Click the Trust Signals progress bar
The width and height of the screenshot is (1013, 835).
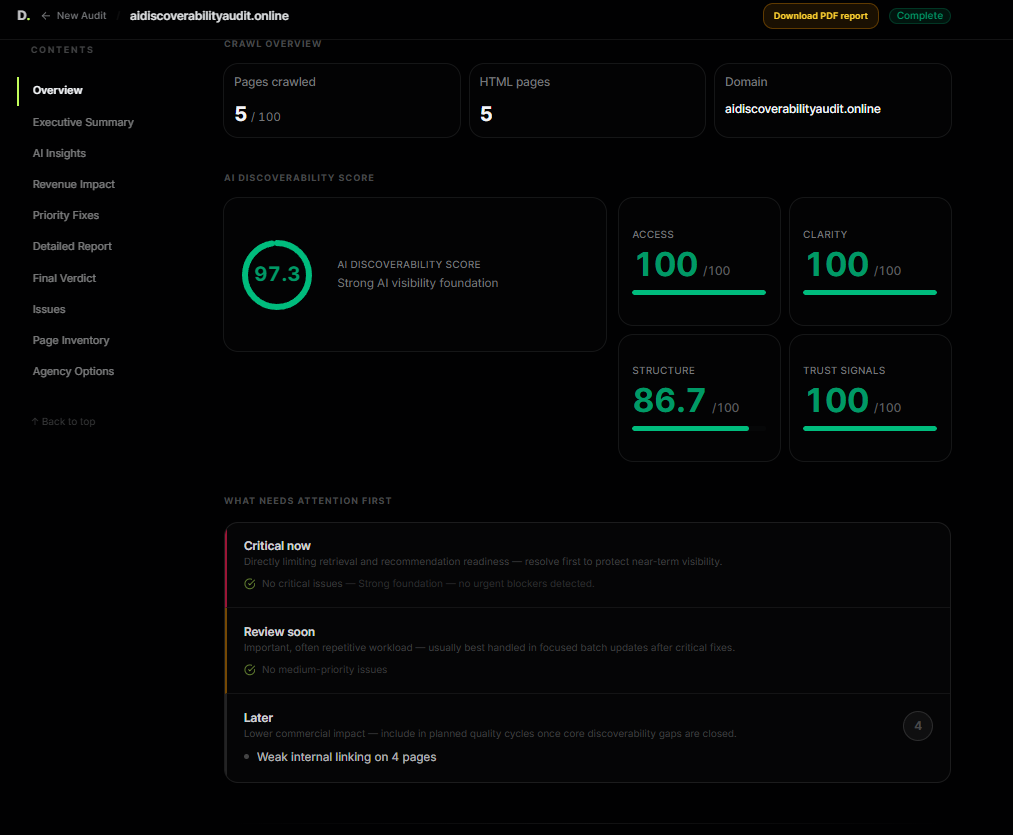point(870,428)
